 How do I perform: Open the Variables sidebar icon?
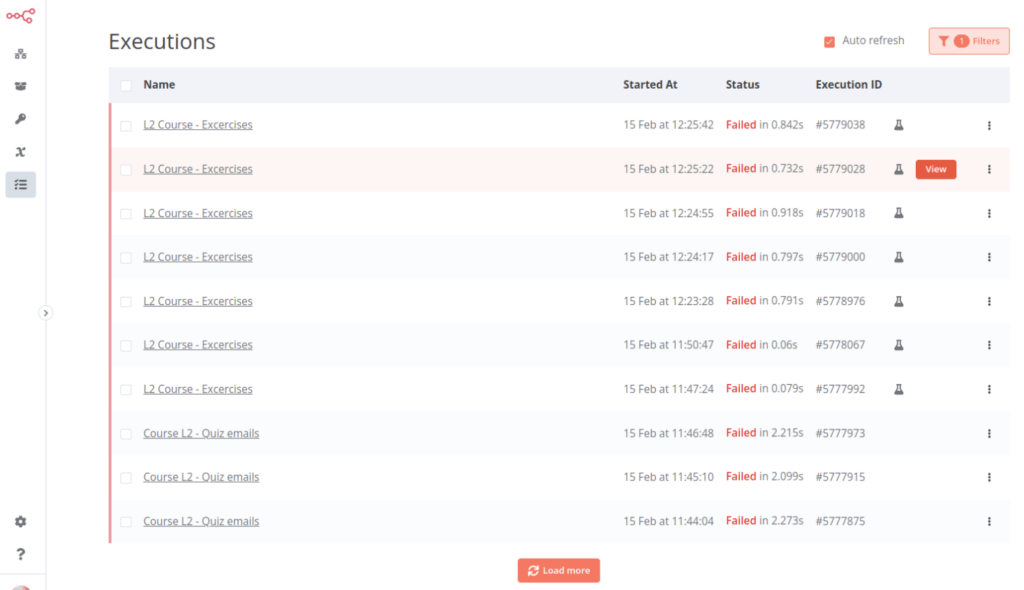[x=20, y=152]
